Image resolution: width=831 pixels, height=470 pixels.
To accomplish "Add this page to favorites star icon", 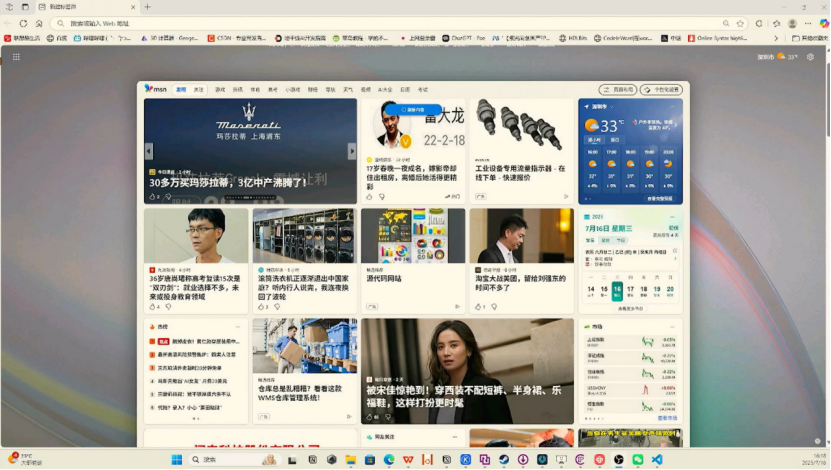I will pyautogui.click(x=740, y=23).
